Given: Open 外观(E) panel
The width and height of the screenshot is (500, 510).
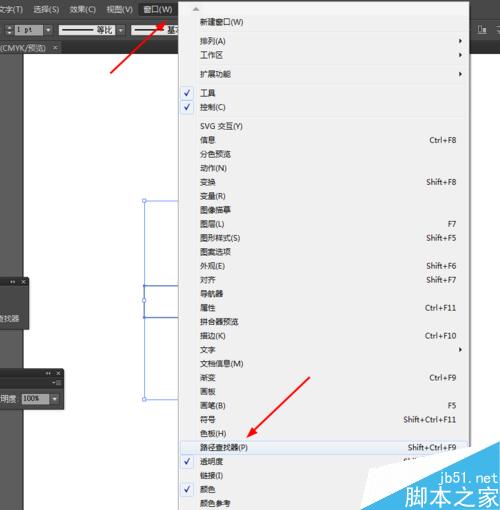Looking at the screenshot, I should coord(324,266).
